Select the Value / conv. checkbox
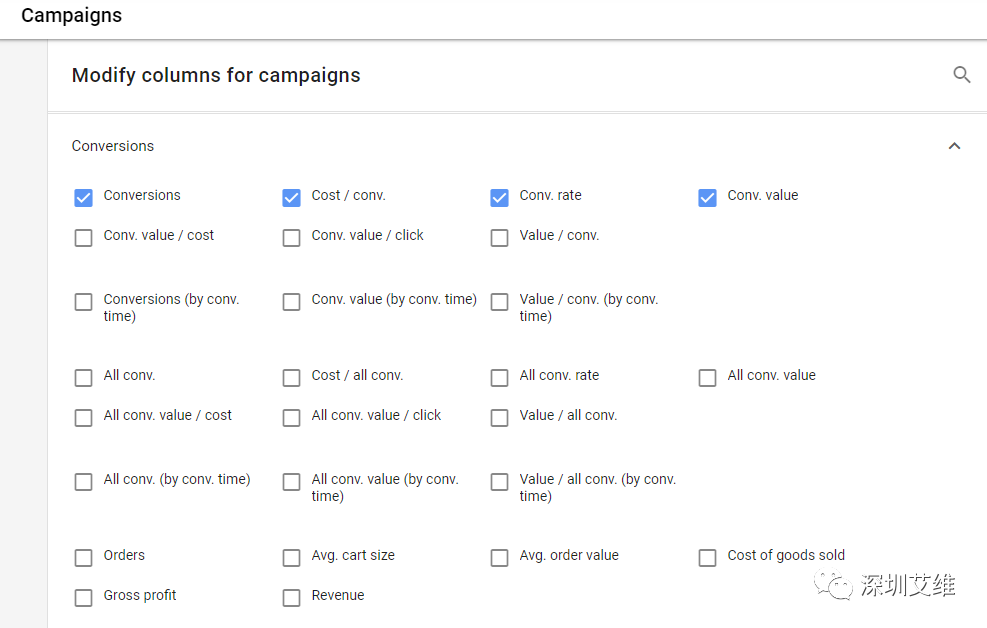The image size is (987, 628). [x=499, y=237]
